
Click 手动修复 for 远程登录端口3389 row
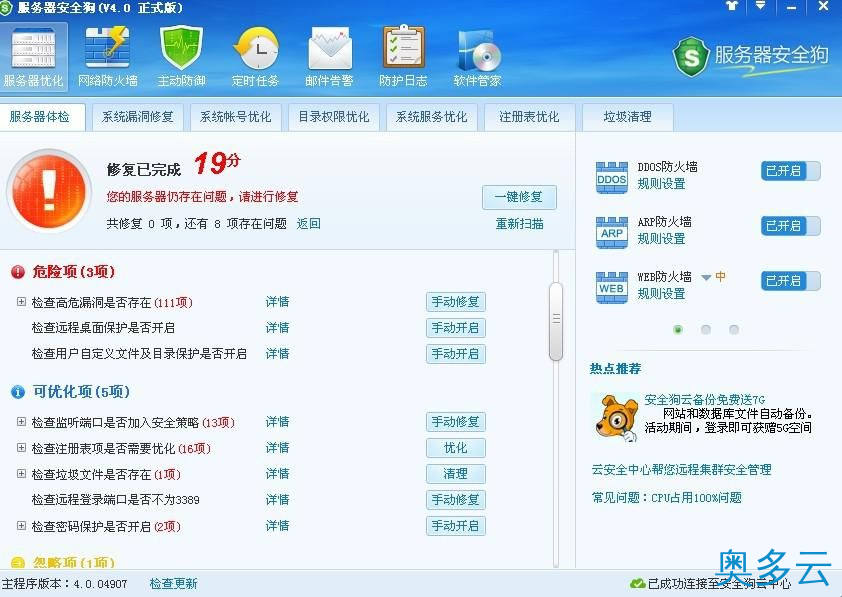456,500
